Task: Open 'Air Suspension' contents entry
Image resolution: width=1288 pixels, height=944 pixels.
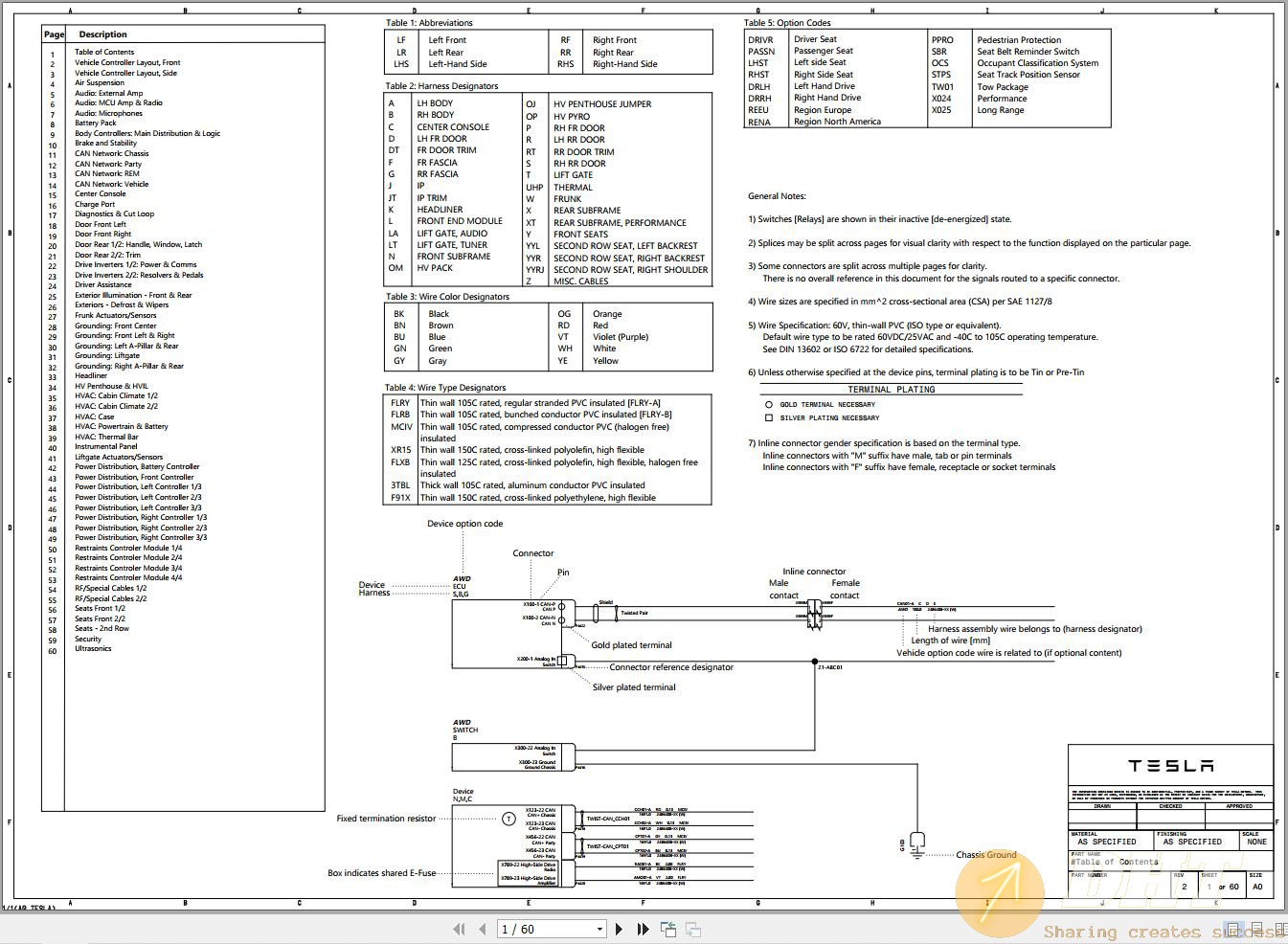Action: 100,82
